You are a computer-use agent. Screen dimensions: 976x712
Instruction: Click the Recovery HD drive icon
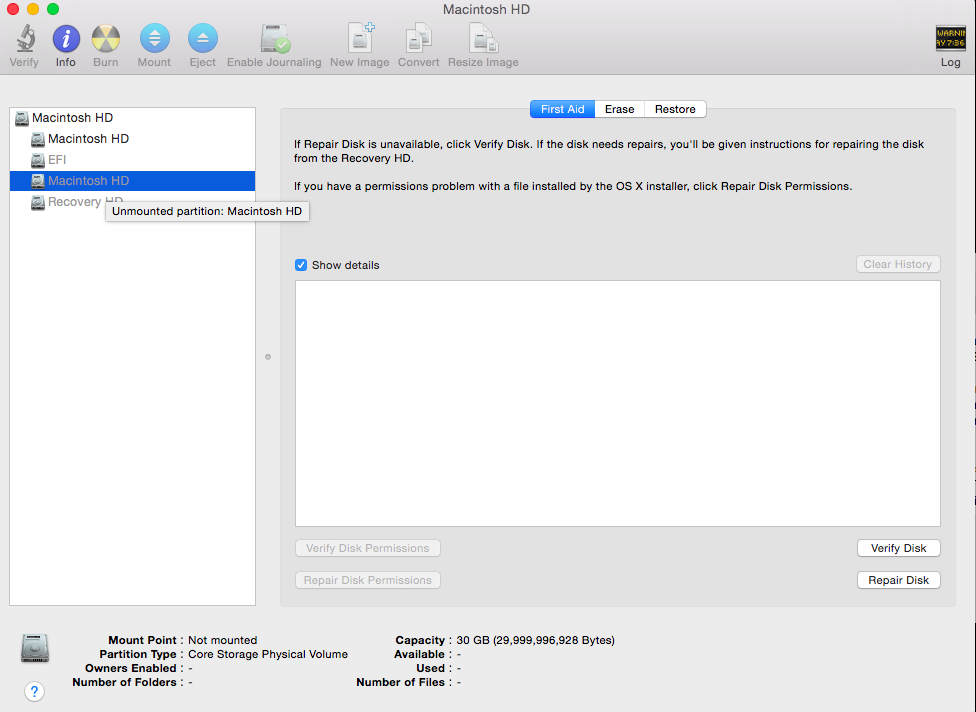(38, 202)
